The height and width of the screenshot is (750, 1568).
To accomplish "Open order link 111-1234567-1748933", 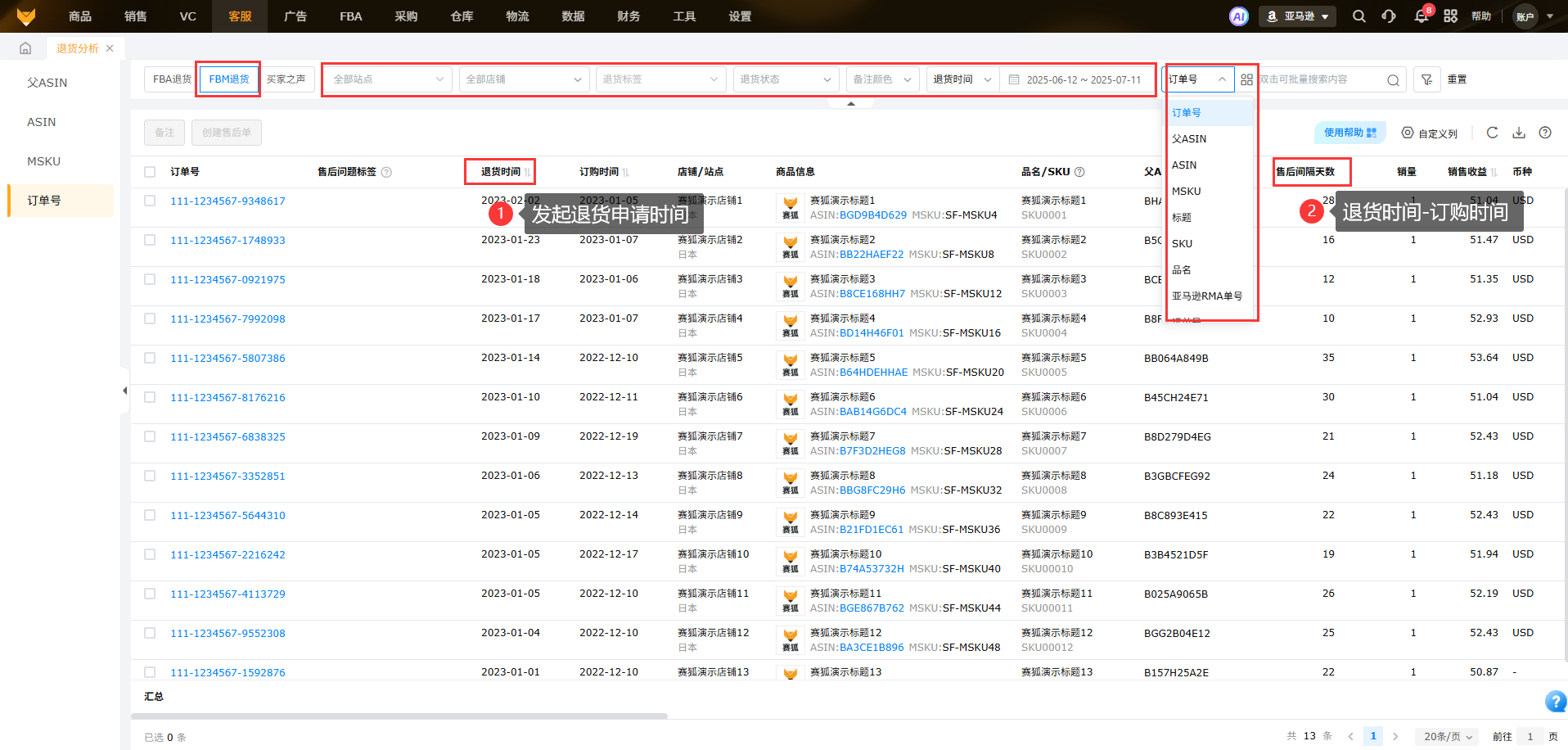I will 228,240.
